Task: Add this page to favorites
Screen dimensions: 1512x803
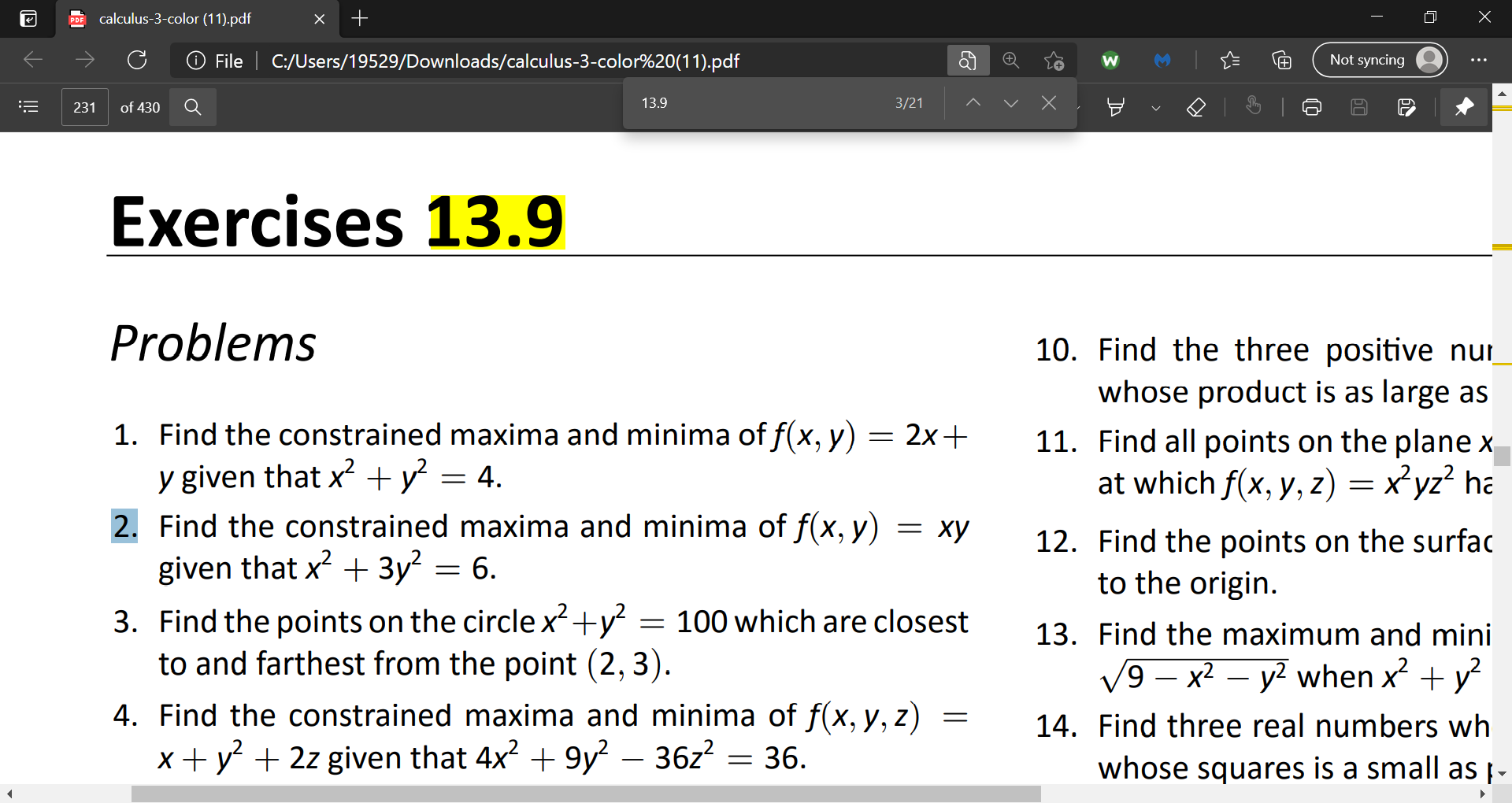Action: tap(1054, 60)
